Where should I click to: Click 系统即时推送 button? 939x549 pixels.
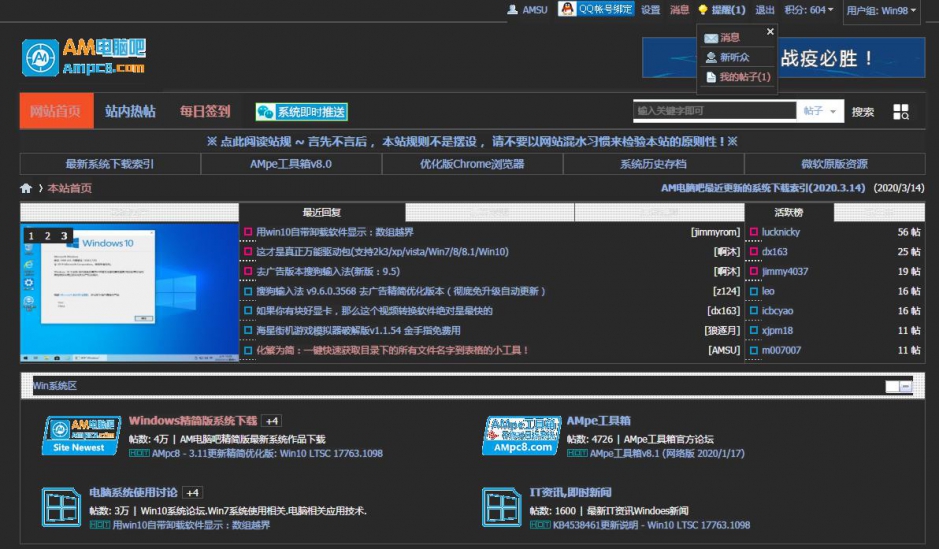pos(302,111)
